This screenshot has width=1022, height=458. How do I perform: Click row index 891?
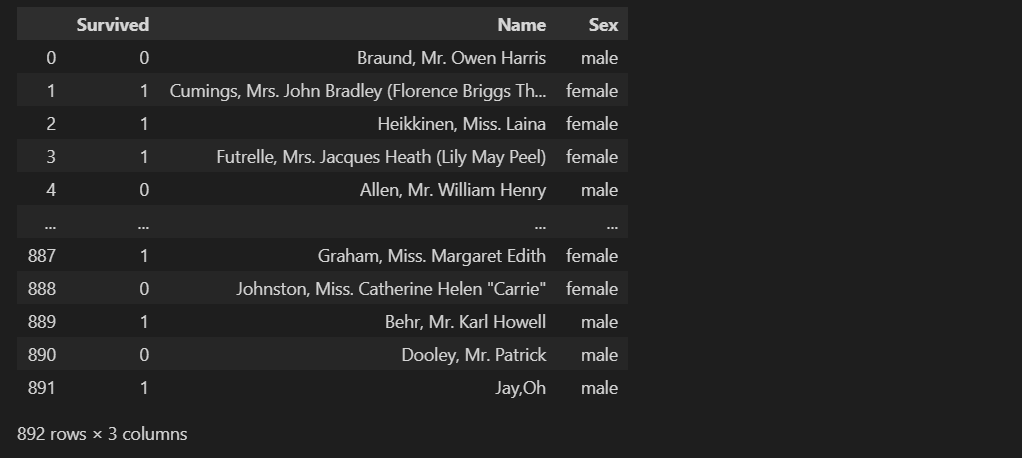tap(42, 388)
